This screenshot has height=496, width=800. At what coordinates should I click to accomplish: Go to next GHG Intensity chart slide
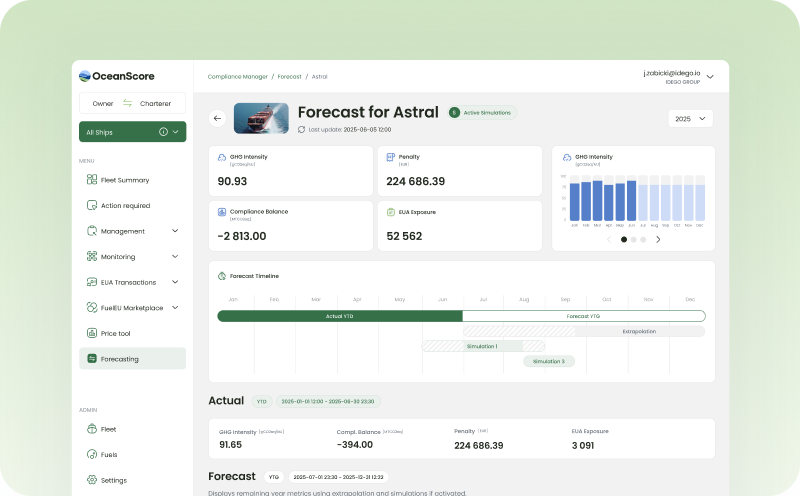658,240
